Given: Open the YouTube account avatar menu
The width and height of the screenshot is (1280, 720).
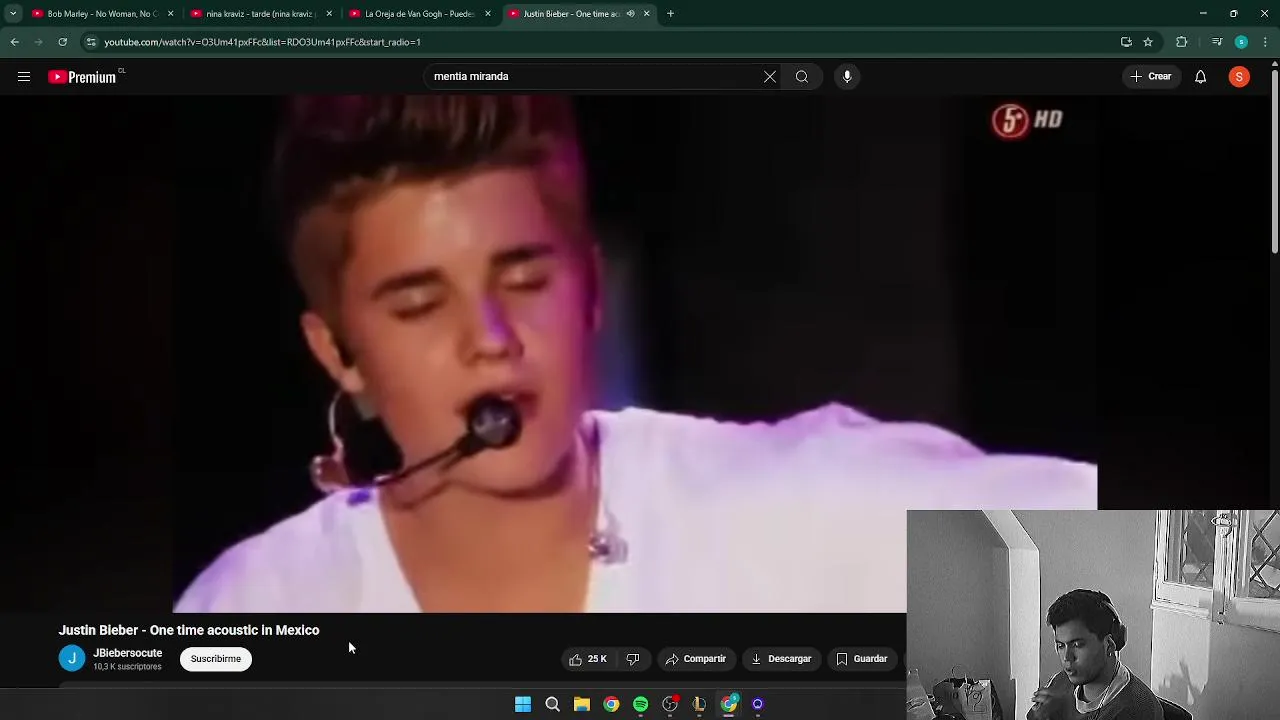Looking at the screenshot, I should point(1239,77).
